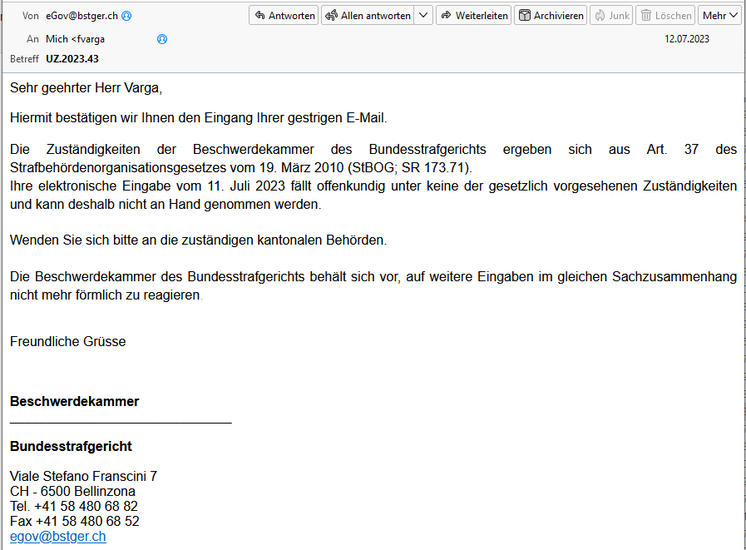
Task: Open the egov@bstger.ch link in the signature
Action: [x=58, y=536]
